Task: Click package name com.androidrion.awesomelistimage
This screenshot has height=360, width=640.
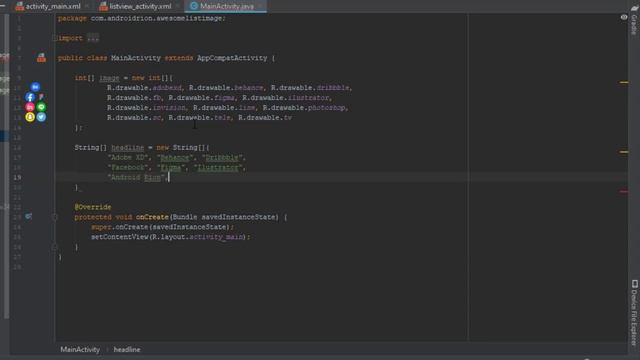Action: [x=156, y=18]
